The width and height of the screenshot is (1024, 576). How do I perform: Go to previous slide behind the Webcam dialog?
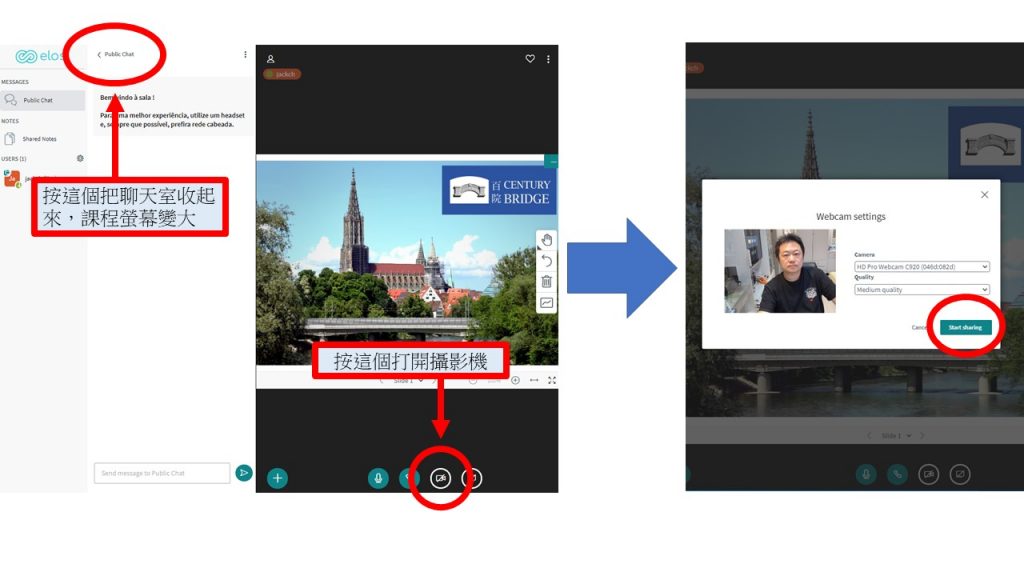pos(869,436)
